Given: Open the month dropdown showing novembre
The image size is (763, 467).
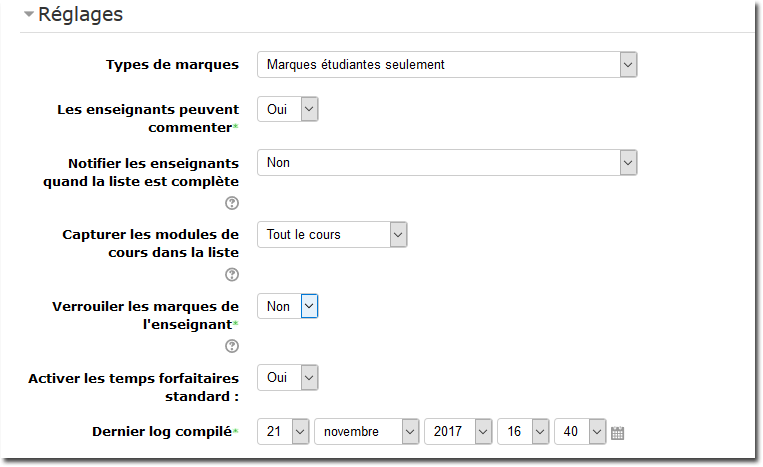Looking at the screenshot, I should point(366,431).
